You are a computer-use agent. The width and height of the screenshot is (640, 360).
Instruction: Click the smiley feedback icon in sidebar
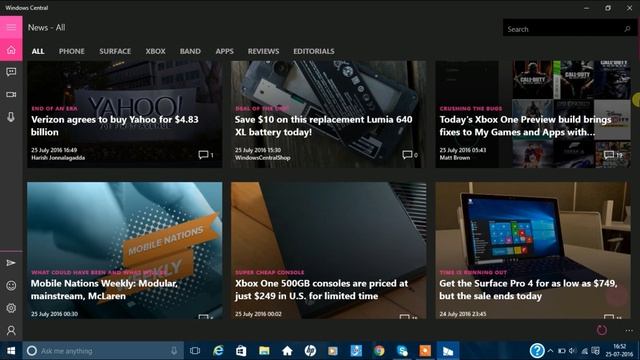click(x=11, y=285)
